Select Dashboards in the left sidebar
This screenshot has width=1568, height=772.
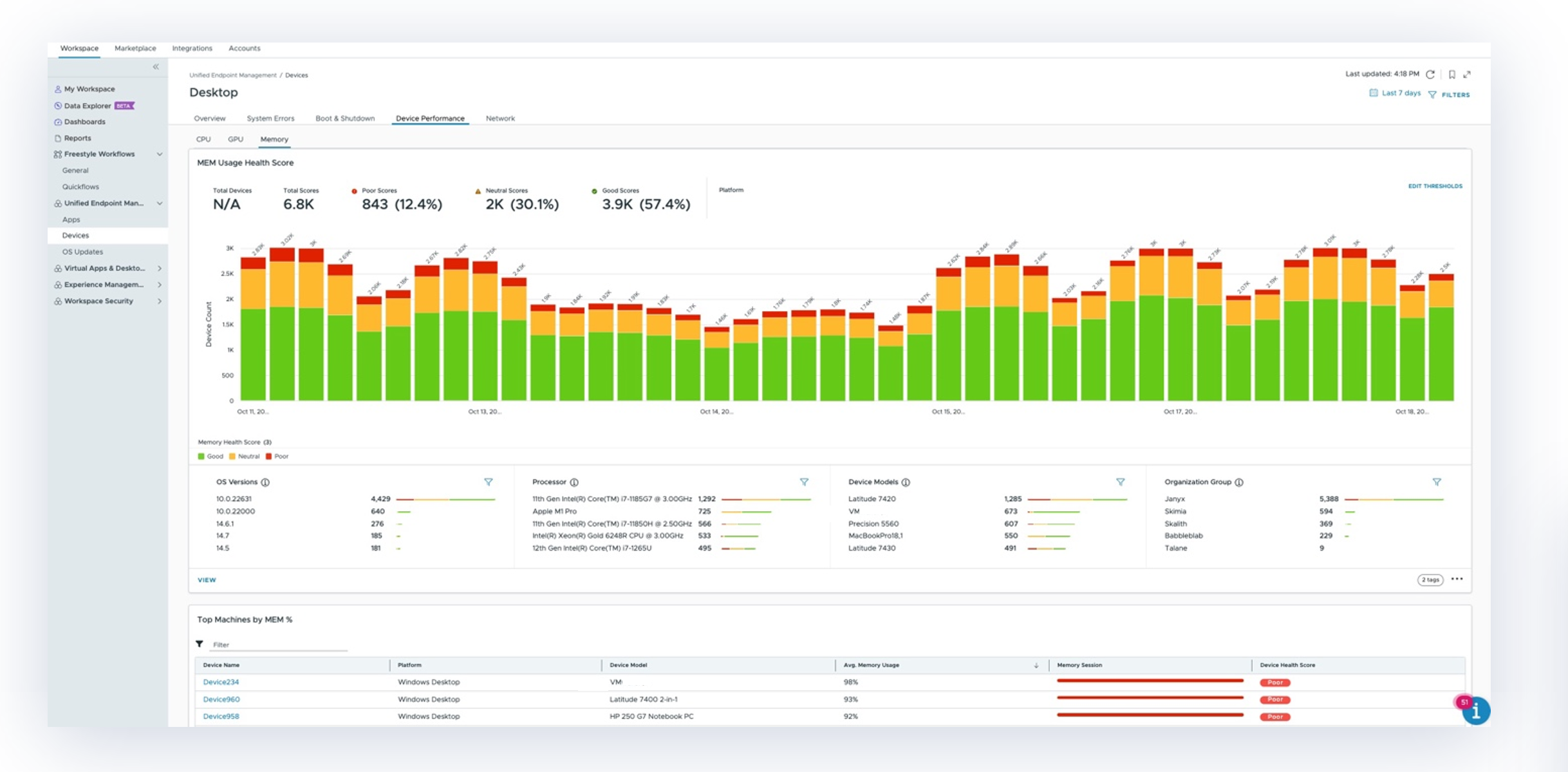click(84, 122)
